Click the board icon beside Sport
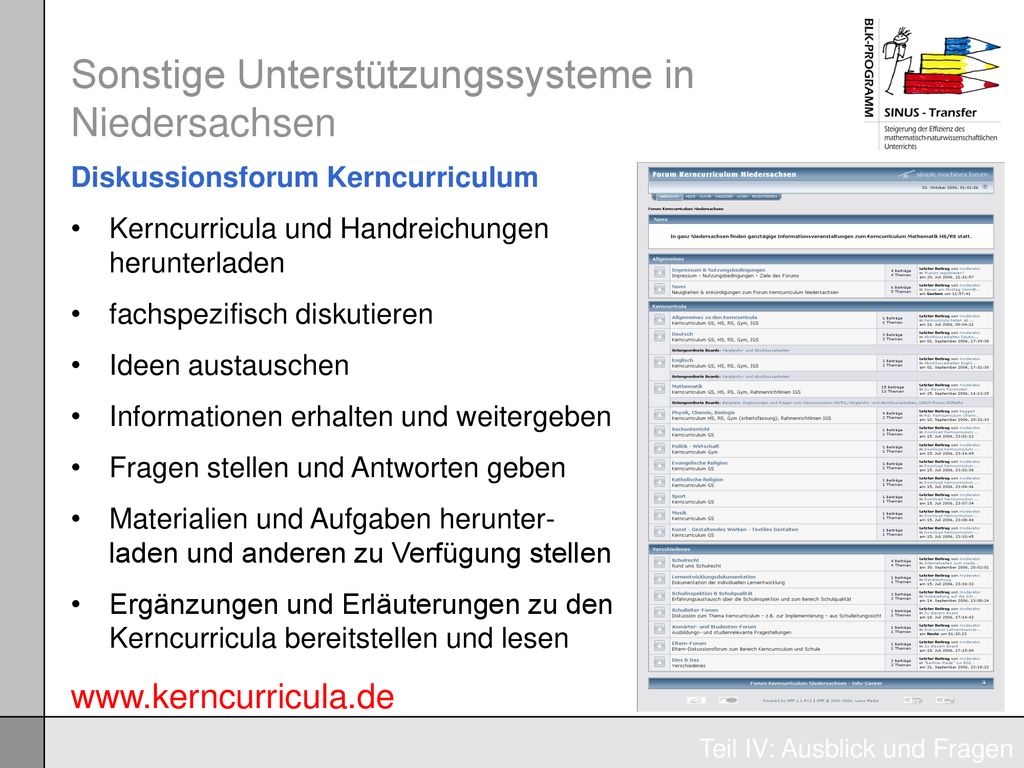The image size is (1024, 768). 660,498
